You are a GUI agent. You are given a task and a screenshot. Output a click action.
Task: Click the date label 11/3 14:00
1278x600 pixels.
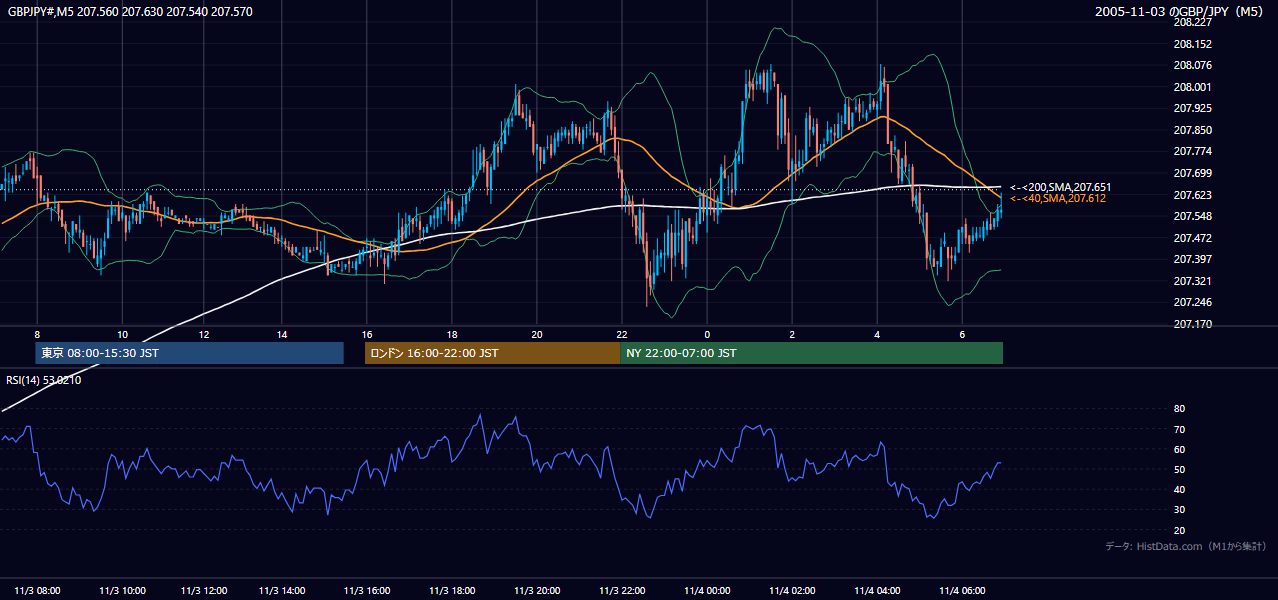[282, 590]
